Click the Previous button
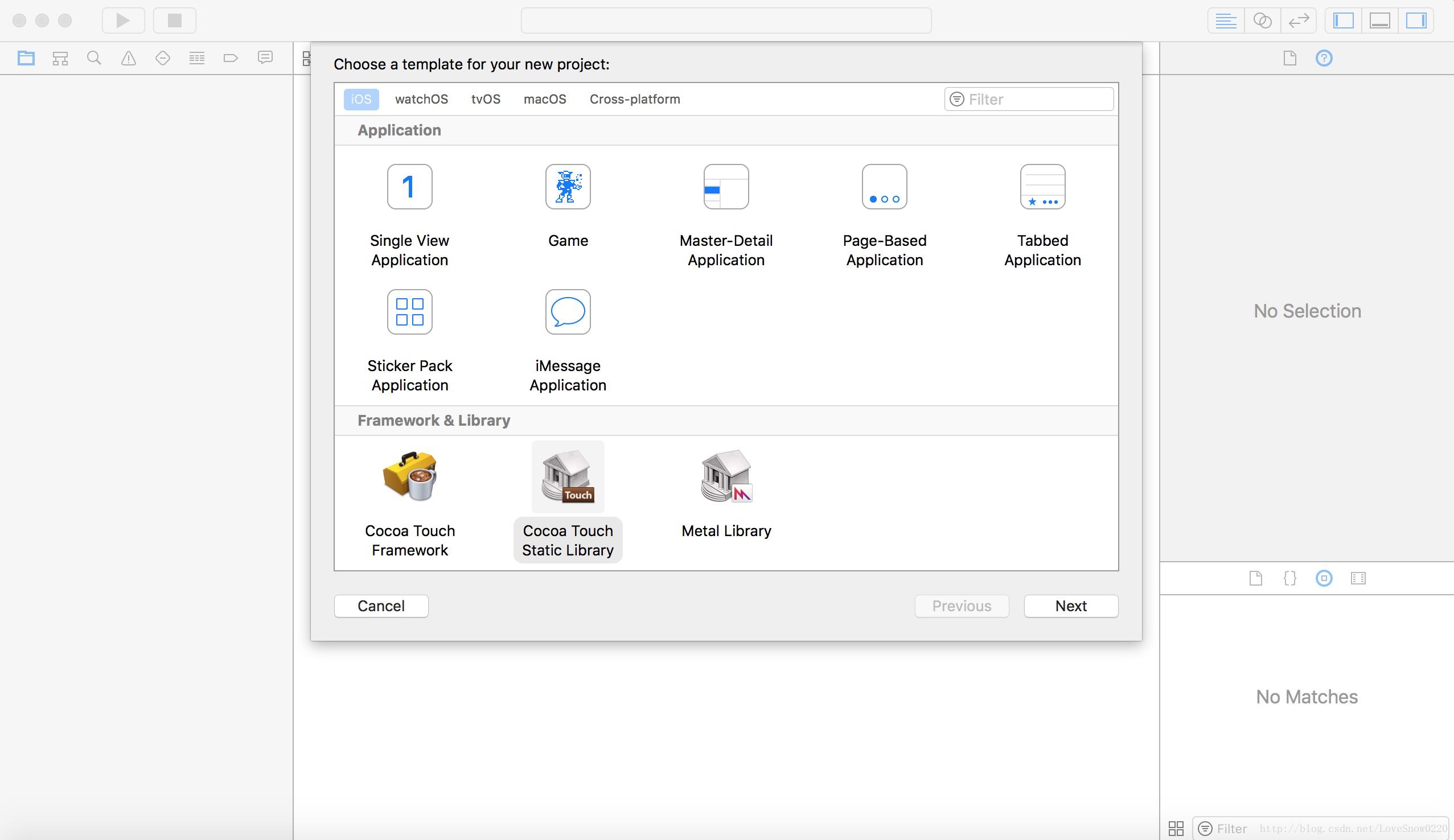This screenshot has height=840, width=1454. pyautogui.click(x=961, y=606)
